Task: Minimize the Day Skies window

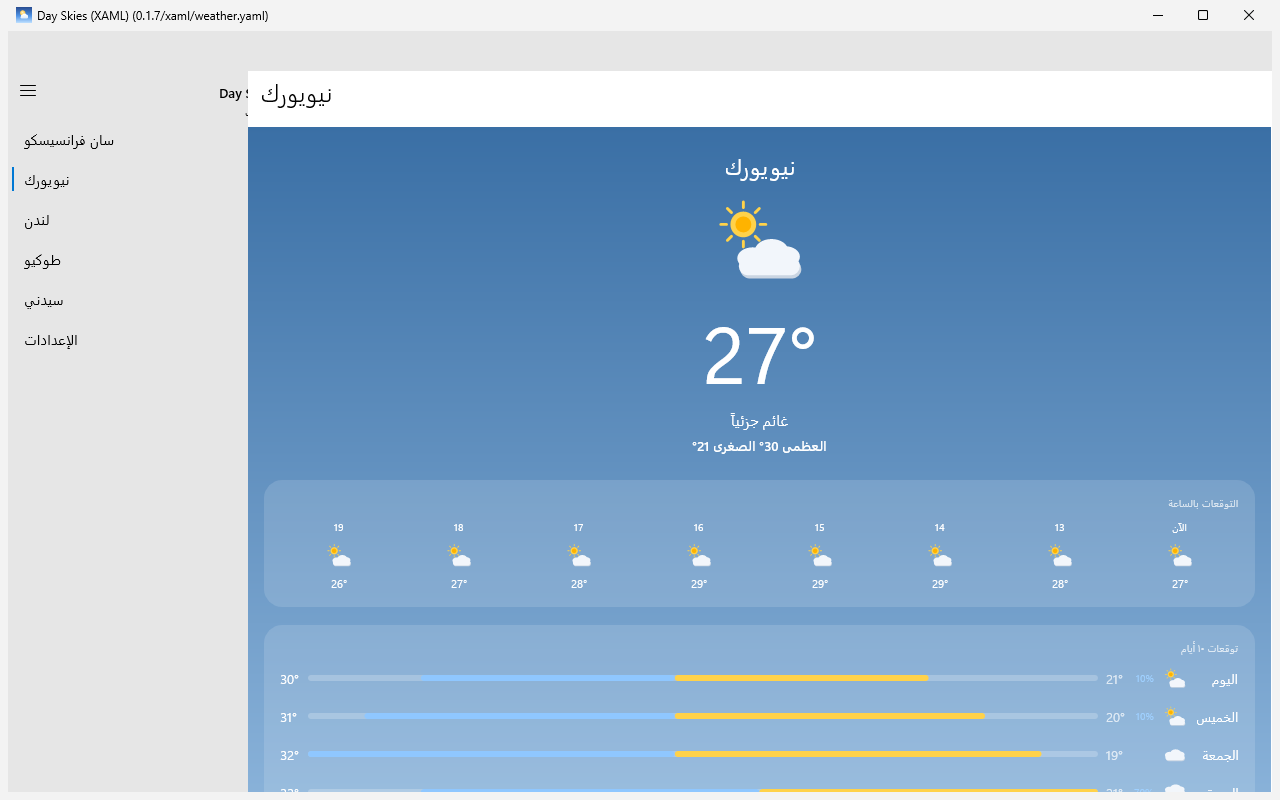Action: [x=1157, y=15]
